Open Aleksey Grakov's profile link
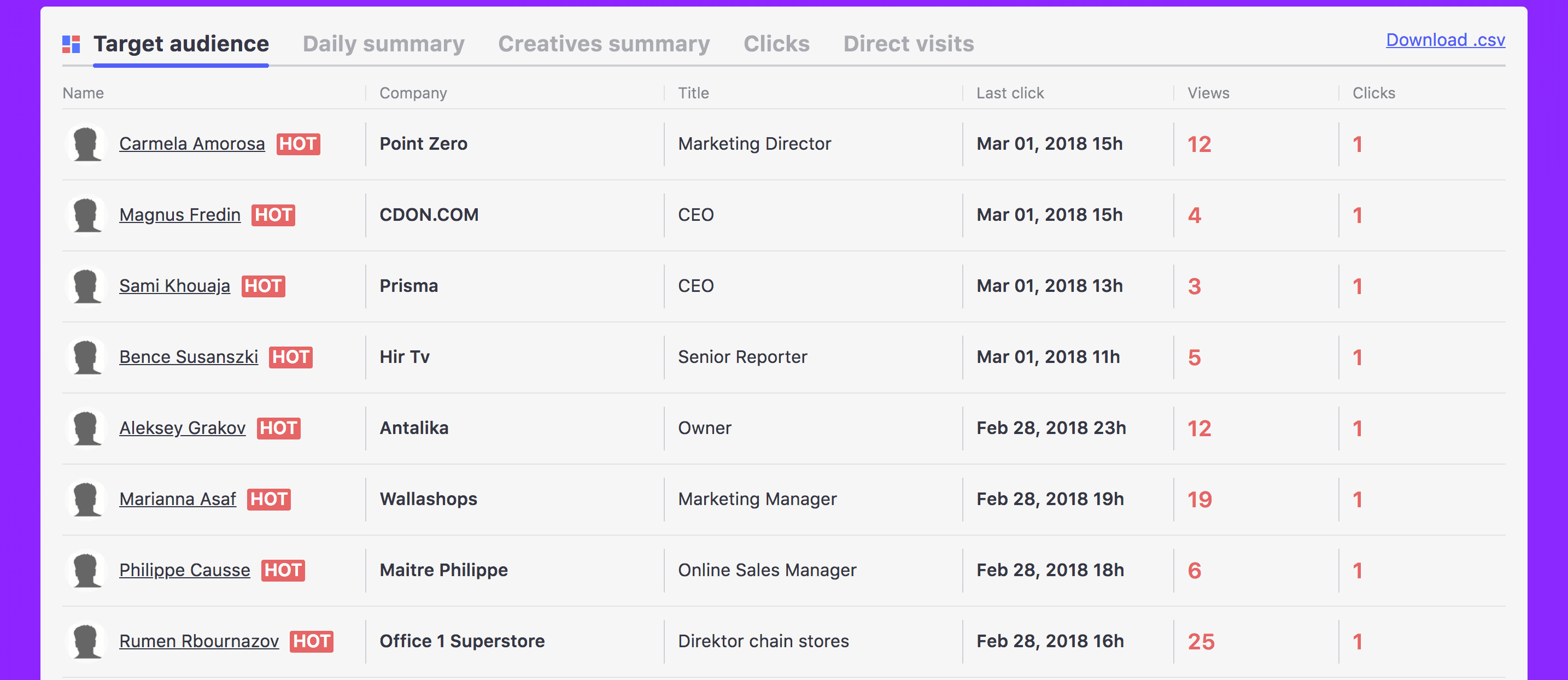Screen dimensions: 1568x680 [x=182, y=428]
